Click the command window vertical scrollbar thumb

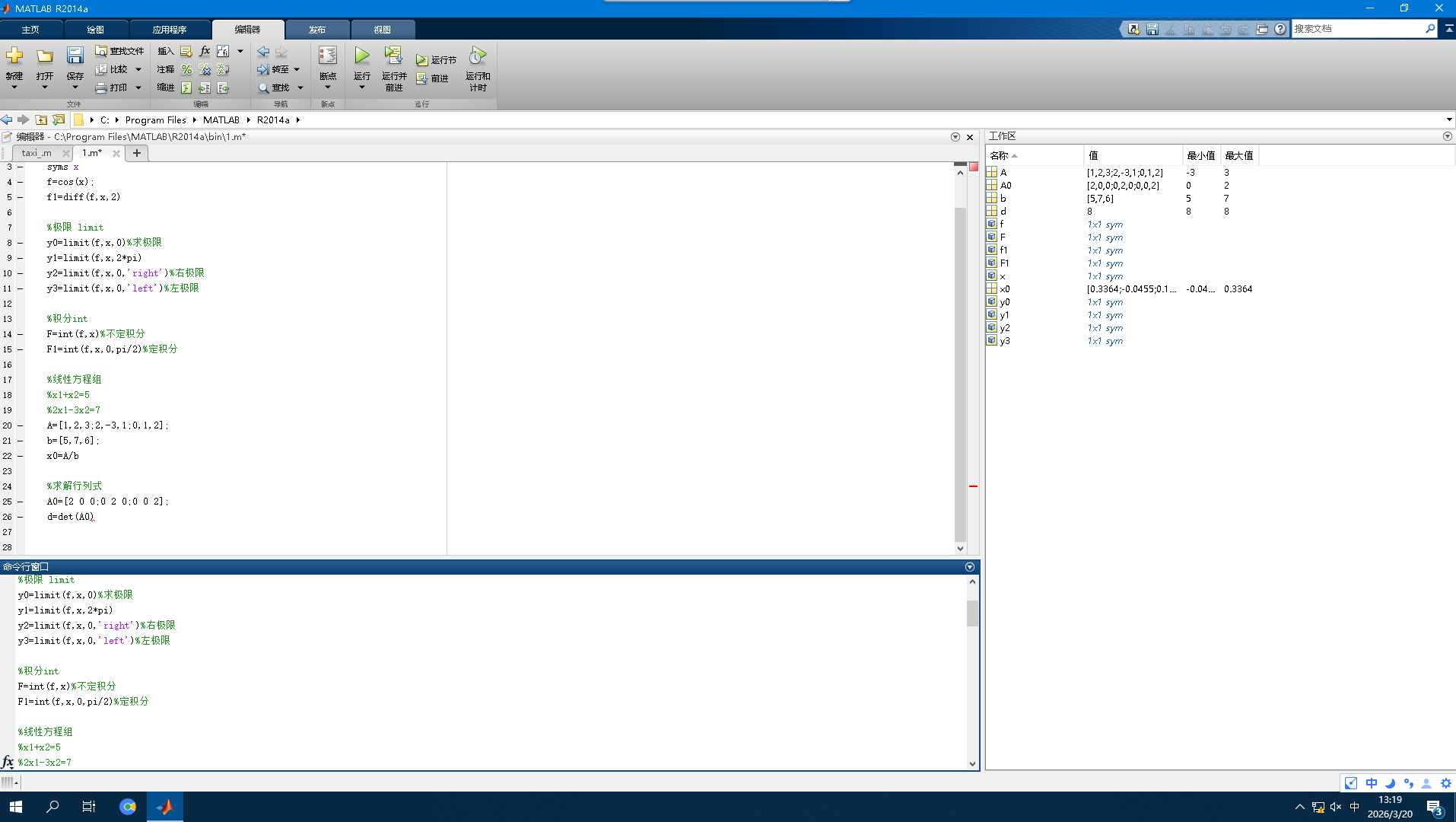(972, 613)
